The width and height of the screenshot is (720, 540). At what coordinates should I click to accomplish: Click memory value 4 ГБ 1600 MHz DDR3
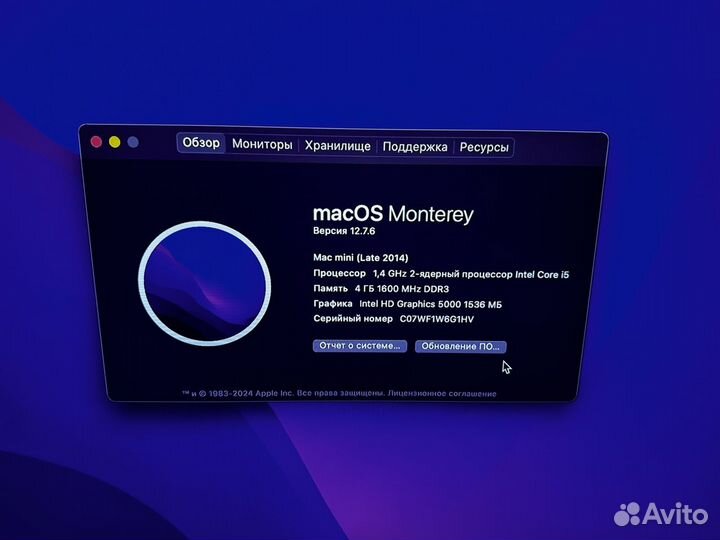[x=402, y=289]
